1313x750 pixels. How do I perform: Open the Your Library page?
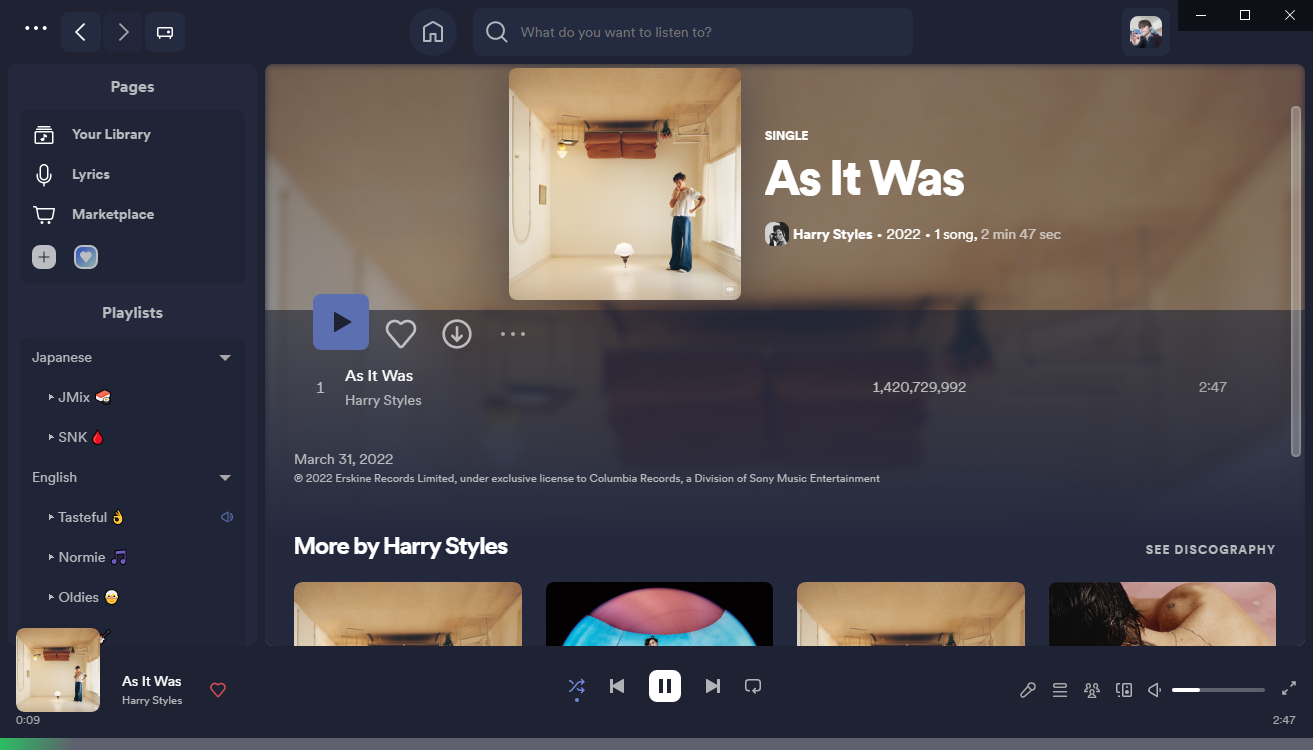[x=110, y=134]
